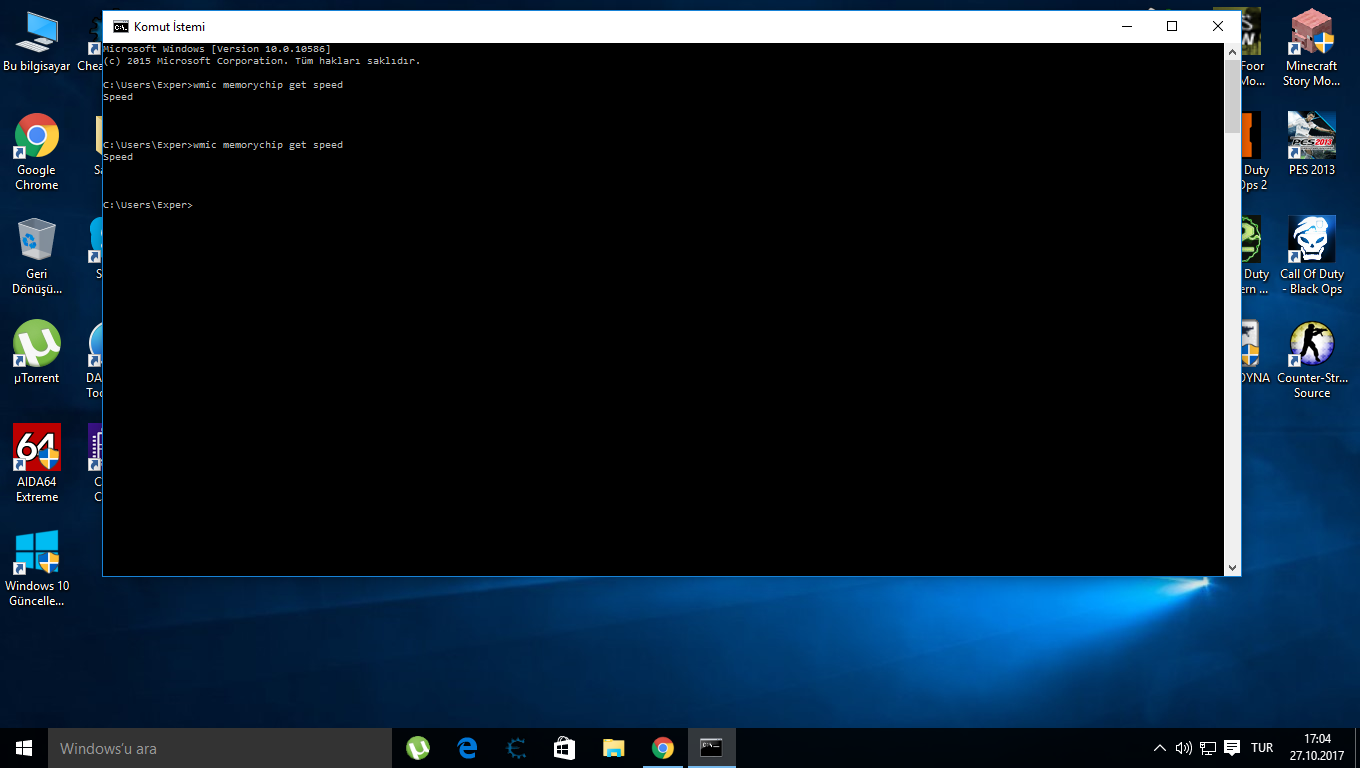Select Call Of Duty Black Ops icon

point(1311,241)
